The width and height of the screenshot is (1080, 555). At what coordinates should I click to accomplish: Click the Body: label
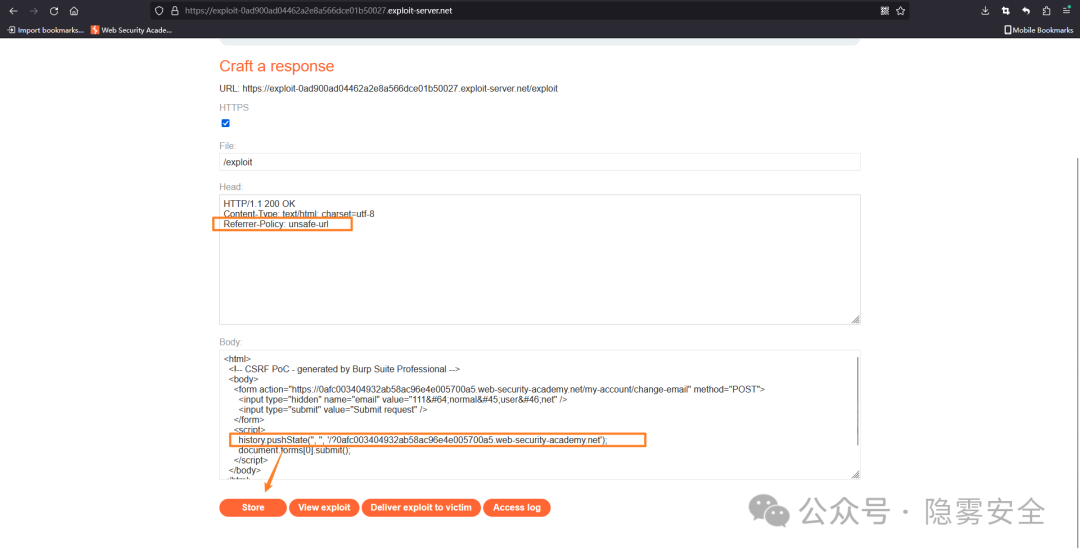pyautogui.click(x=231, y=342)
